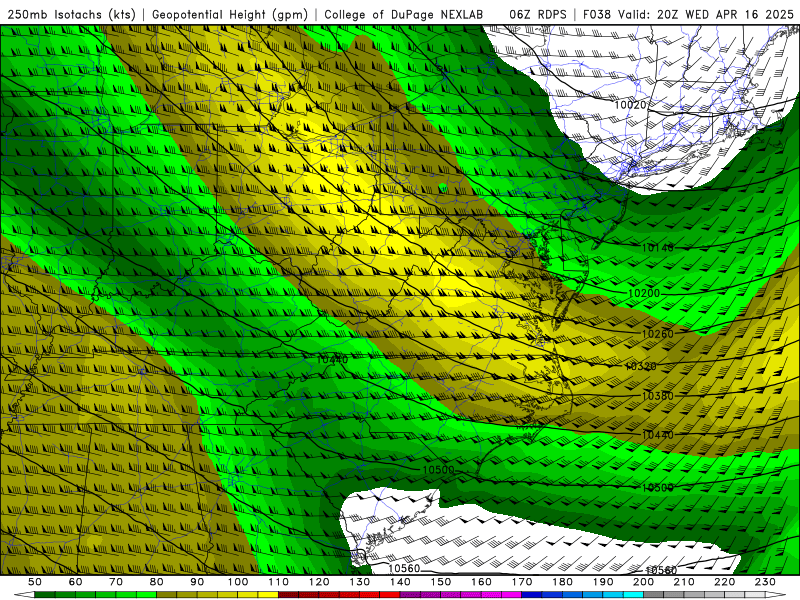Click the 10020 height contour label
Image resolution: width=800 pixels, height=600 pixels.
pyautogui.click(x=630, y=105)
